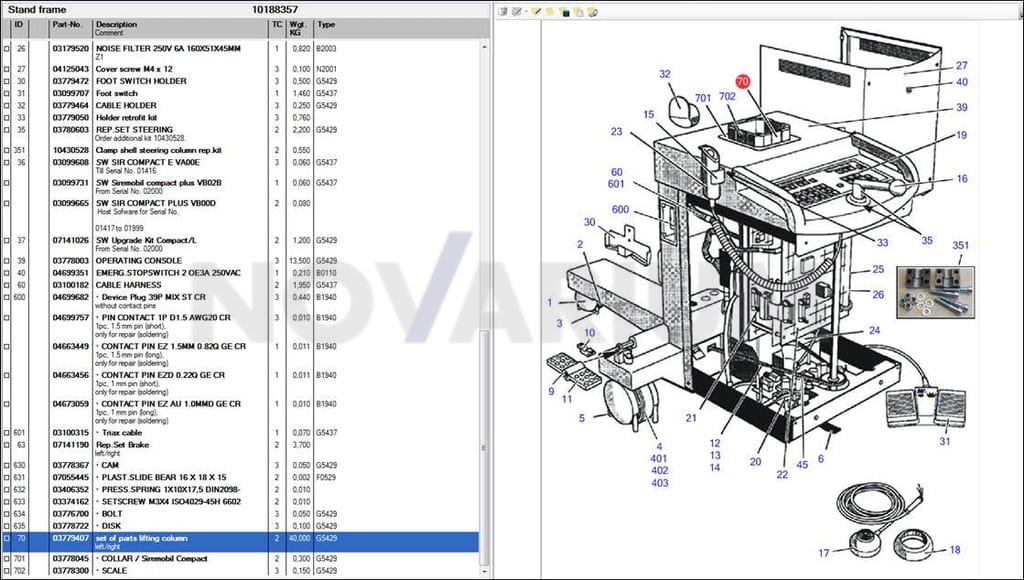This screenshot has height=580, width=1024.
Task: Select COLLAR / Siremobil Compact row 701
Action: pyautogui.click(x=242, y=559)
